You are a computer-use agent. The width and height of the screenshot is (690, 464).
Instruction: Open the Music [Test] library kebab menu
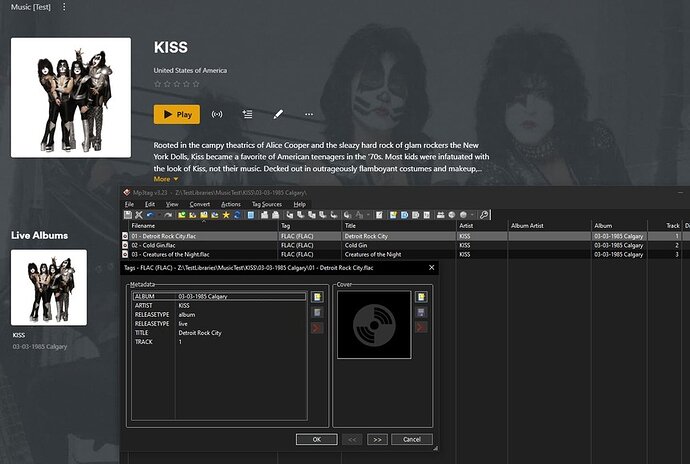coord(64,7)
